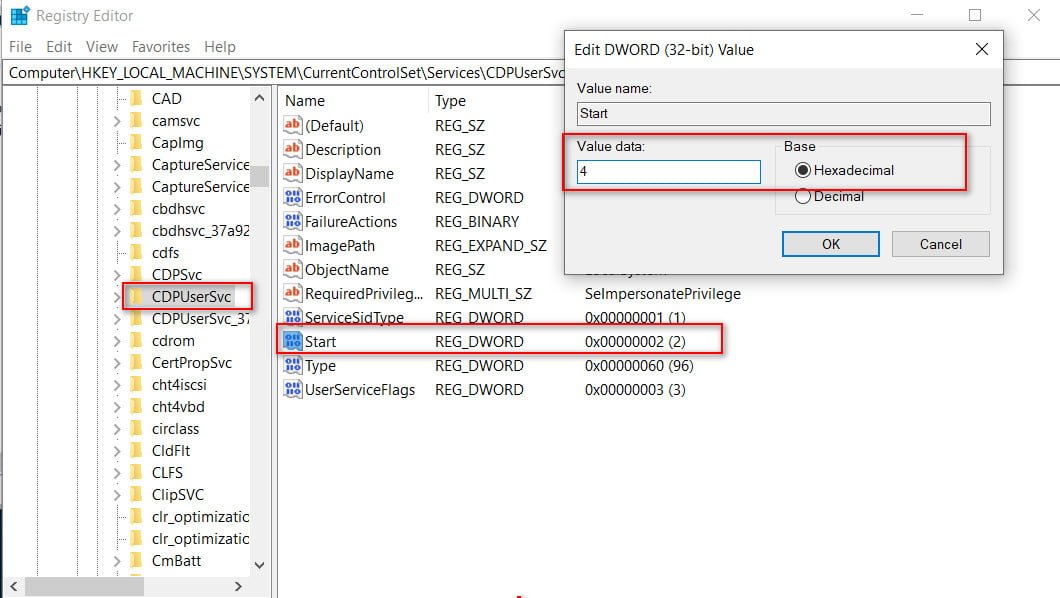Click the 0x00000060 (96) data value

639,366
